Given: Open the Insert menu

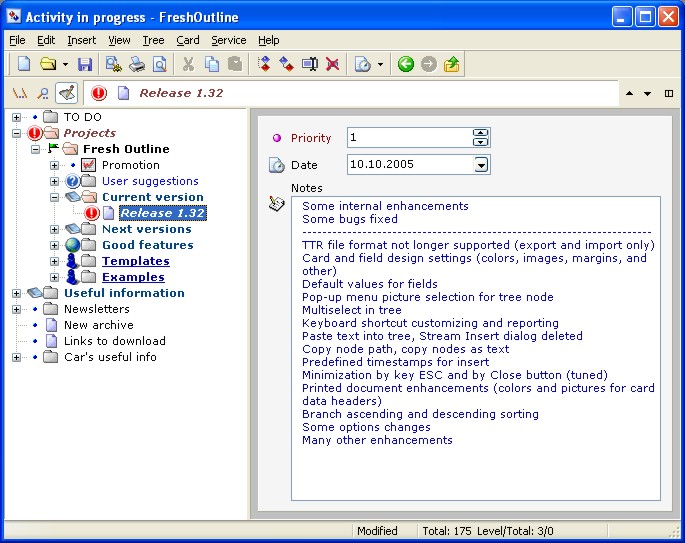Looking at the screenshot, I should click(81, 40).
